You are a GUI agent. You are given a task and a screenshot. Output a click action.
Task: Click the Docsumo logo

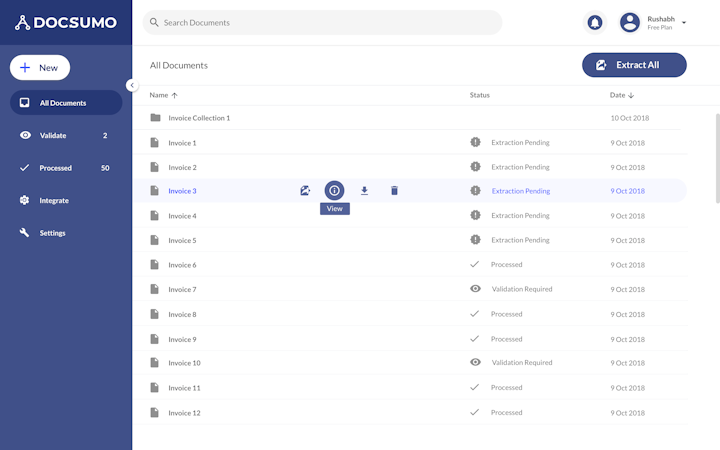pos(66,22)
